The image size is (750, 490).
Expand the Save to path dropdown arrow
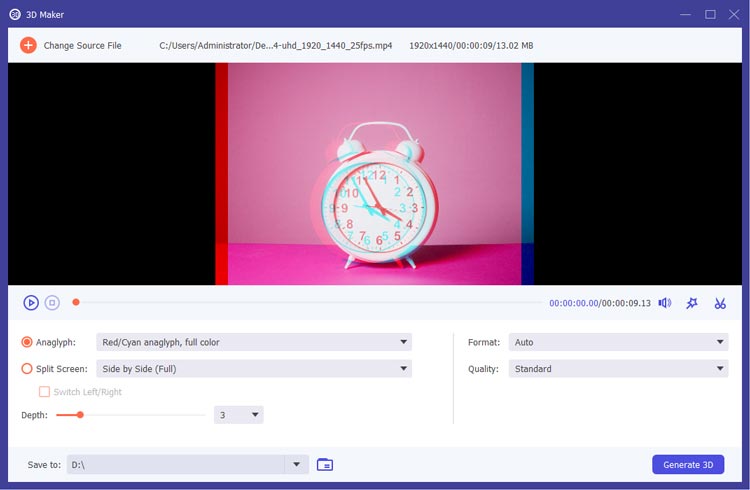(297, 465)
